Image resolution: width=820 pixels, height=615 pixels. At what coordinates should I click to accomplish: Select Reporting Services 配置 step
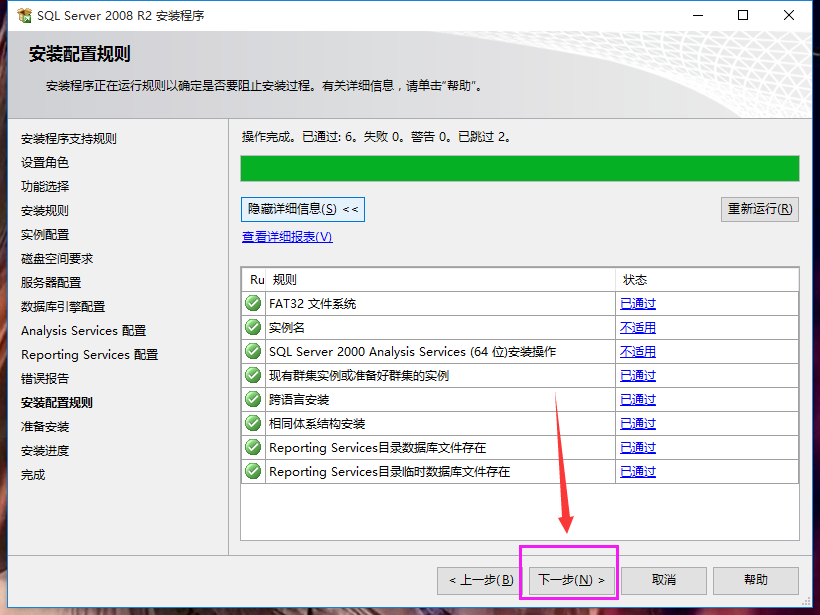pyautogui.click(x=89, y=355)
